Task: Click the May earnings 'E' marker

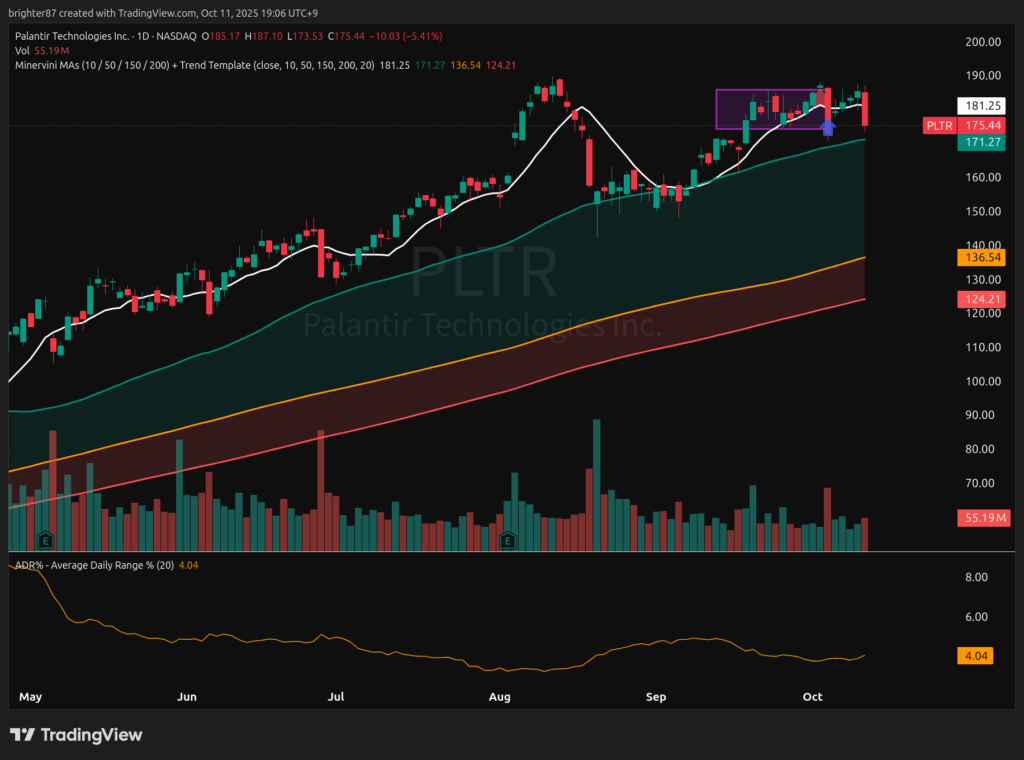Action: (x=44, y=540)
